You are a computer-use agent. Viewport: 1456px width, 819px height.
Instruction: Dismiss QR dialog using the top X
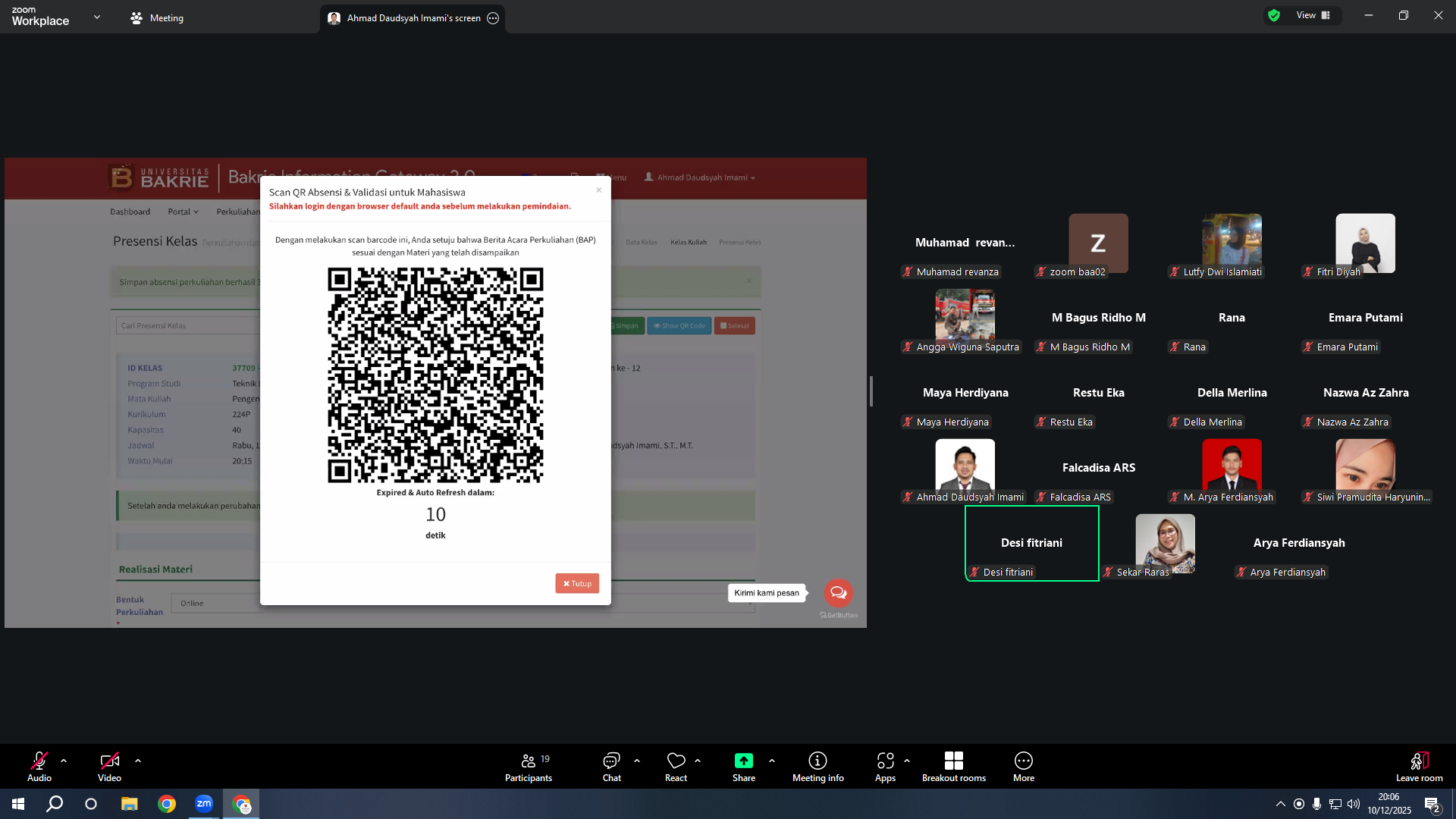[599, 190]
